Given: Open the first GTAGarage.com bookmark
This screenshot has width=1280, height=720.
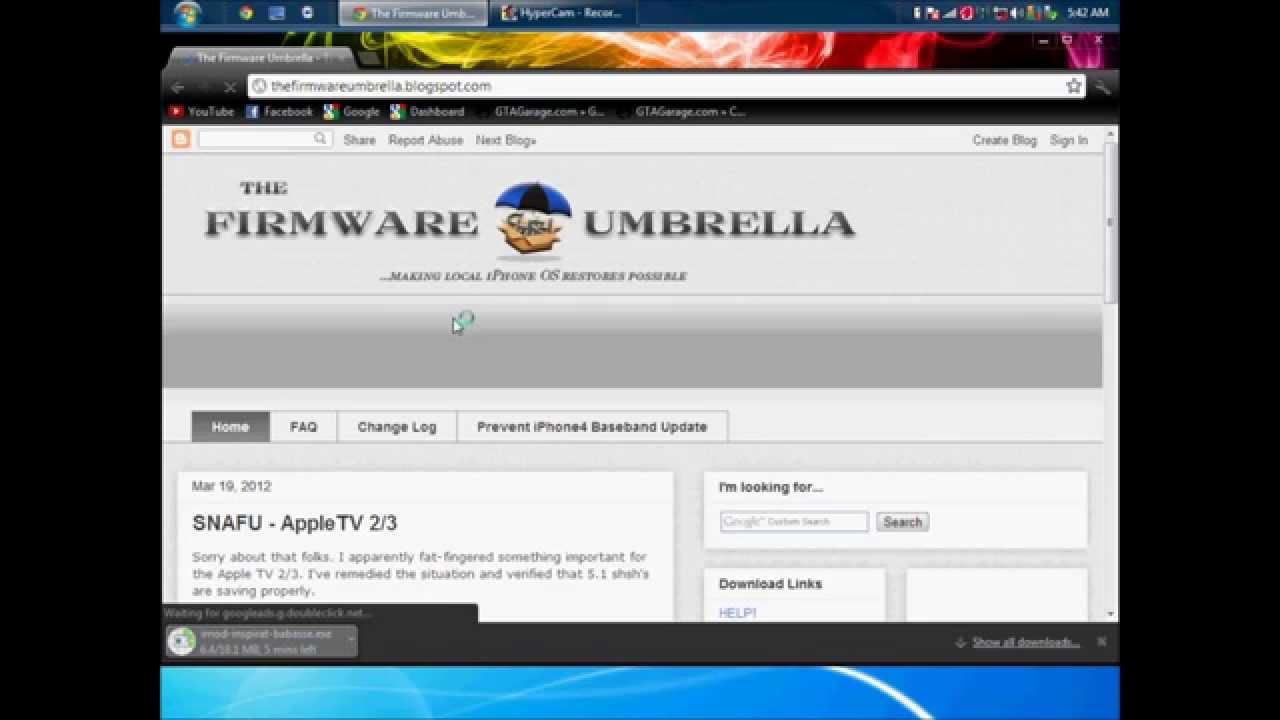Looking at the screenshot, I should coord(540,112).
